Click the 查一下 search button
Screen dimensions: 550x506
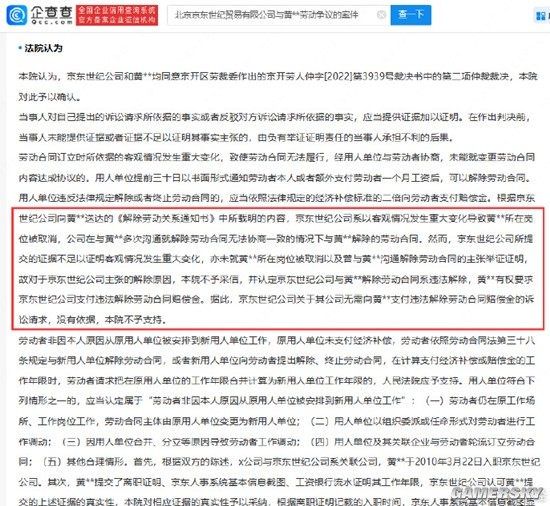point(411,15)
